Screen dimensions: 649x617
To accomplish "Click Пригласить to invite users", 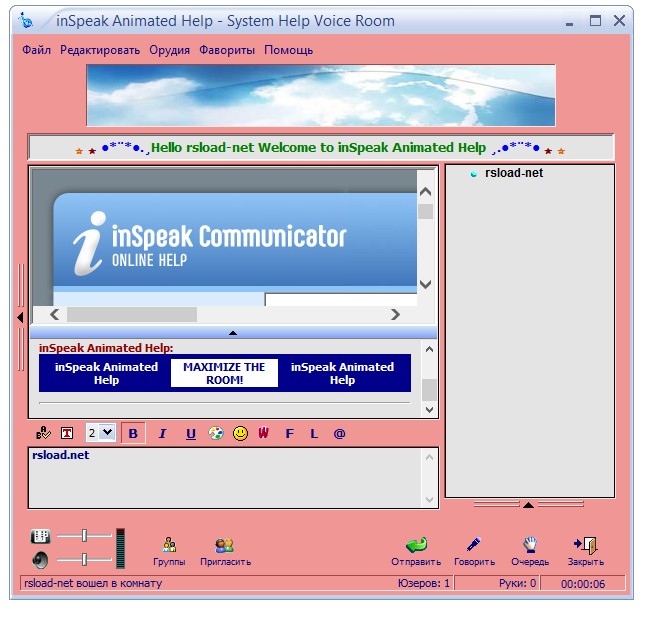I will coord(226,552).
